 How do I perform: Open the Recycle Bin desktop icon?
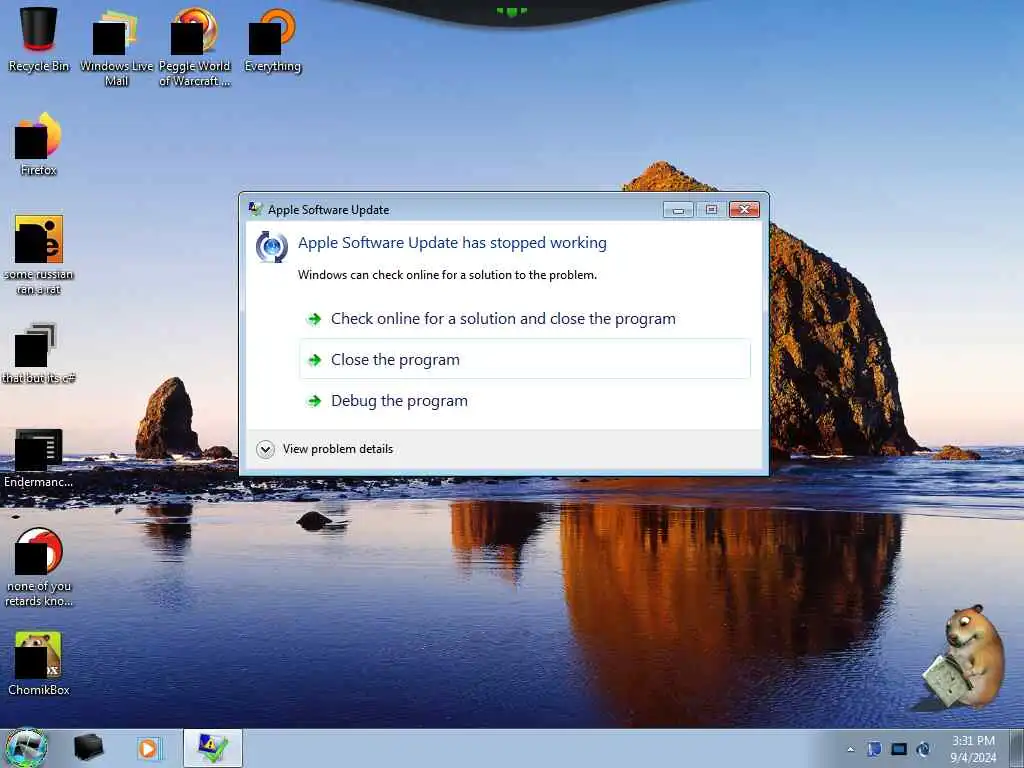(x=39, y=39)
